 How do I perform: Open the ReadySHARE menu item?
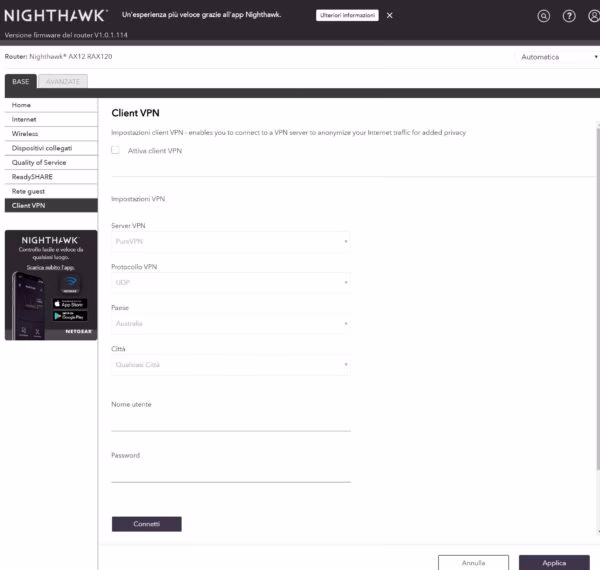51,177
